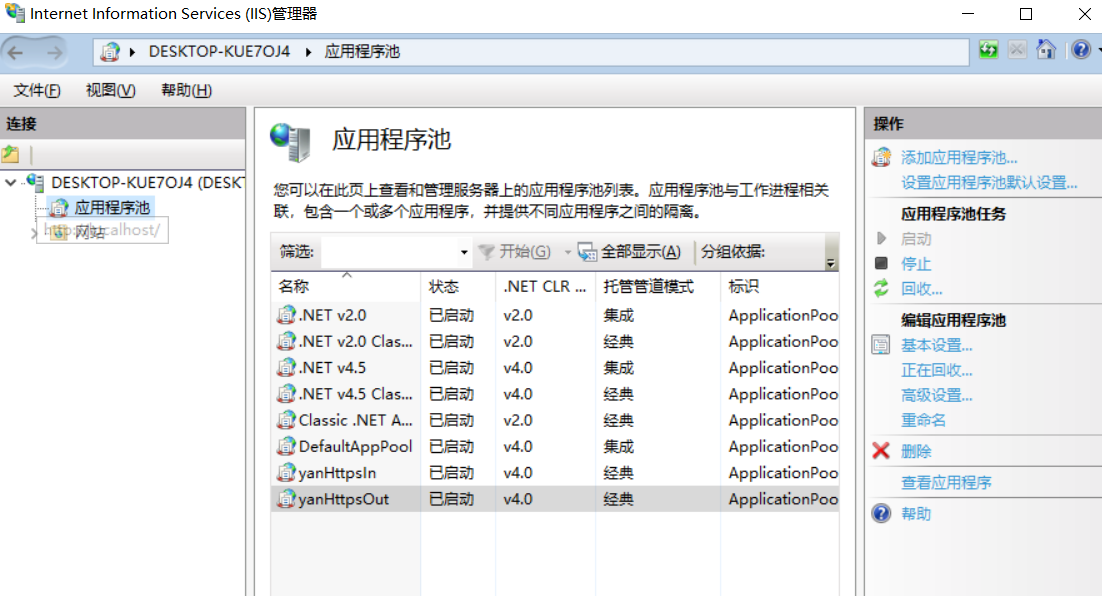Click the forward navigation arrow
Image resolution: width=1102 pixels, height=596 pixels.
point(54,52)
